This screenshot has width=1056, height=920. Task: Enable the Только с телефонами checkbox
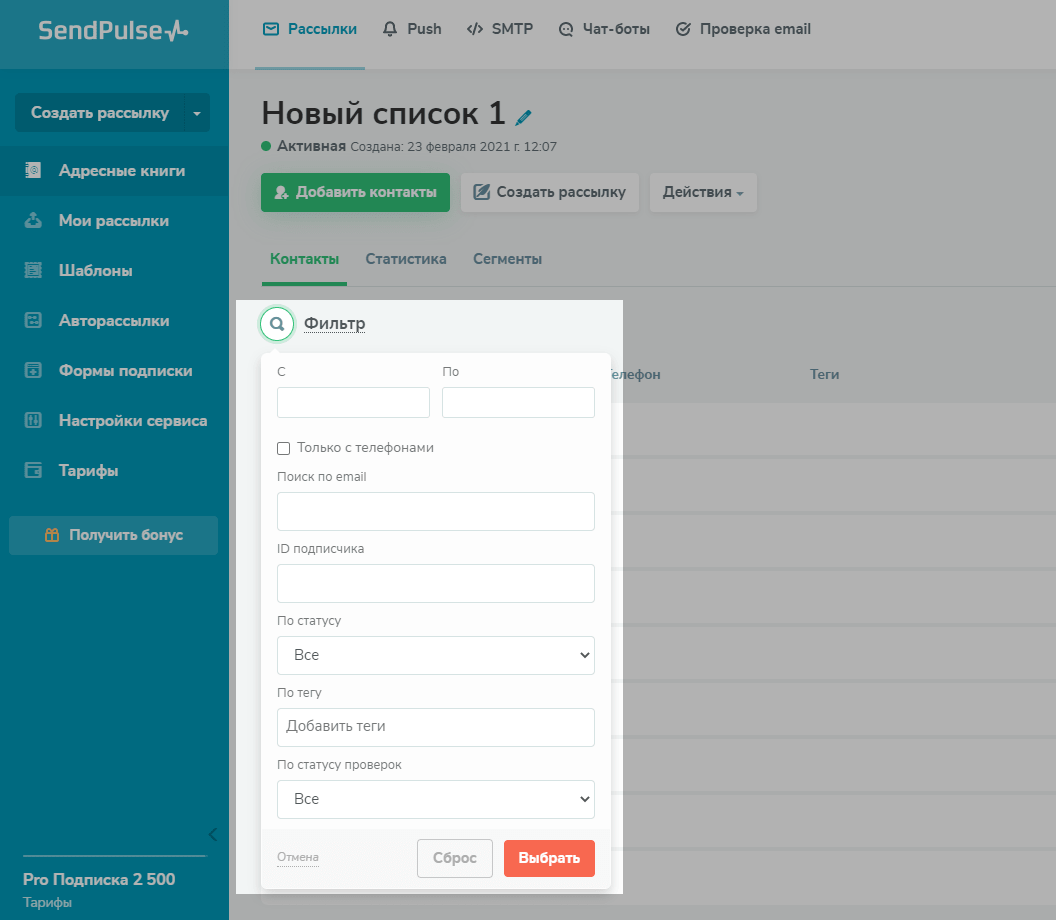point(284,448)
